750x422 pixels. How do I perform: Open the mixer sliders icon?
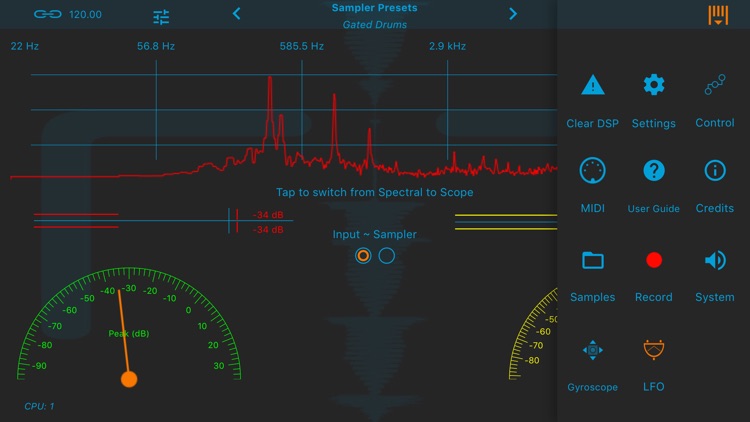click(161, 17)
